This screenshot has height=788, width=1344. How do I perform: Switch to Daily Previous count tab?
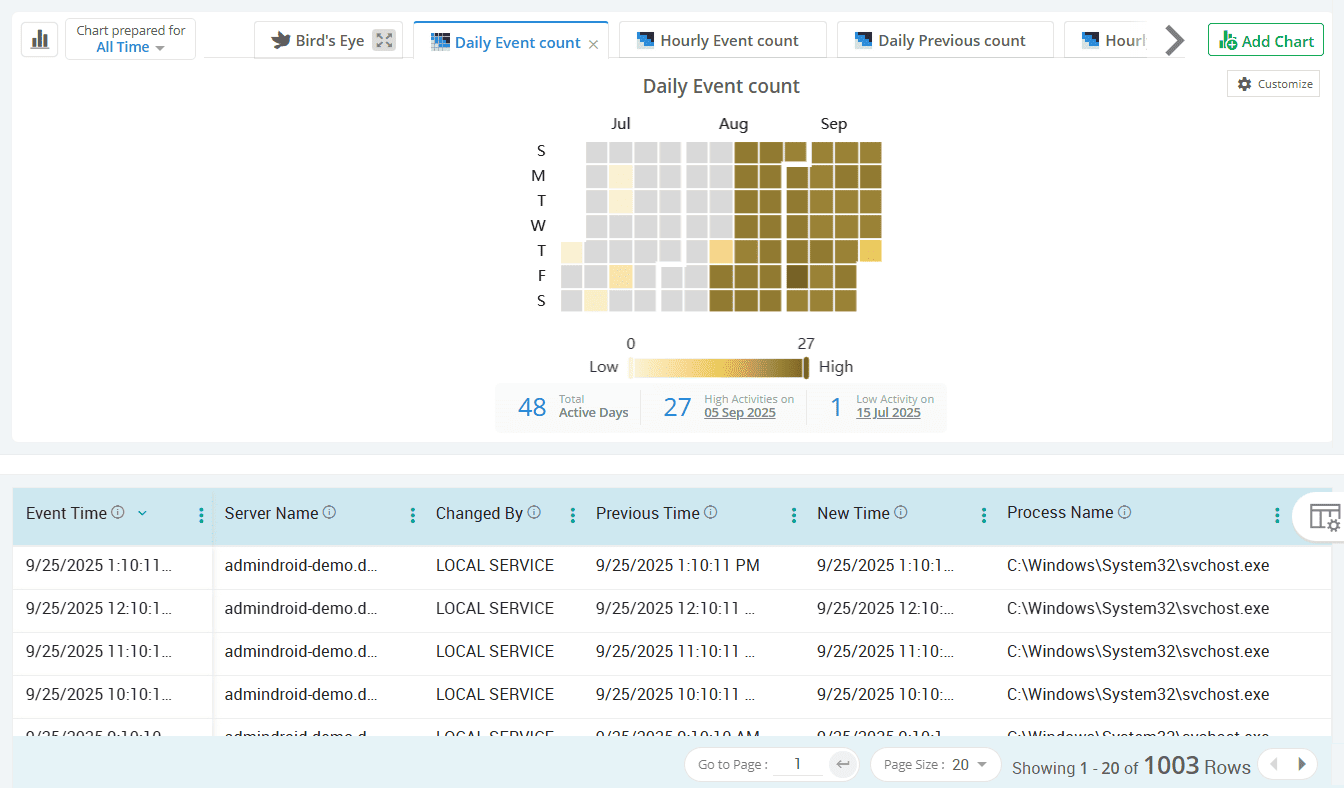point(945,41)
